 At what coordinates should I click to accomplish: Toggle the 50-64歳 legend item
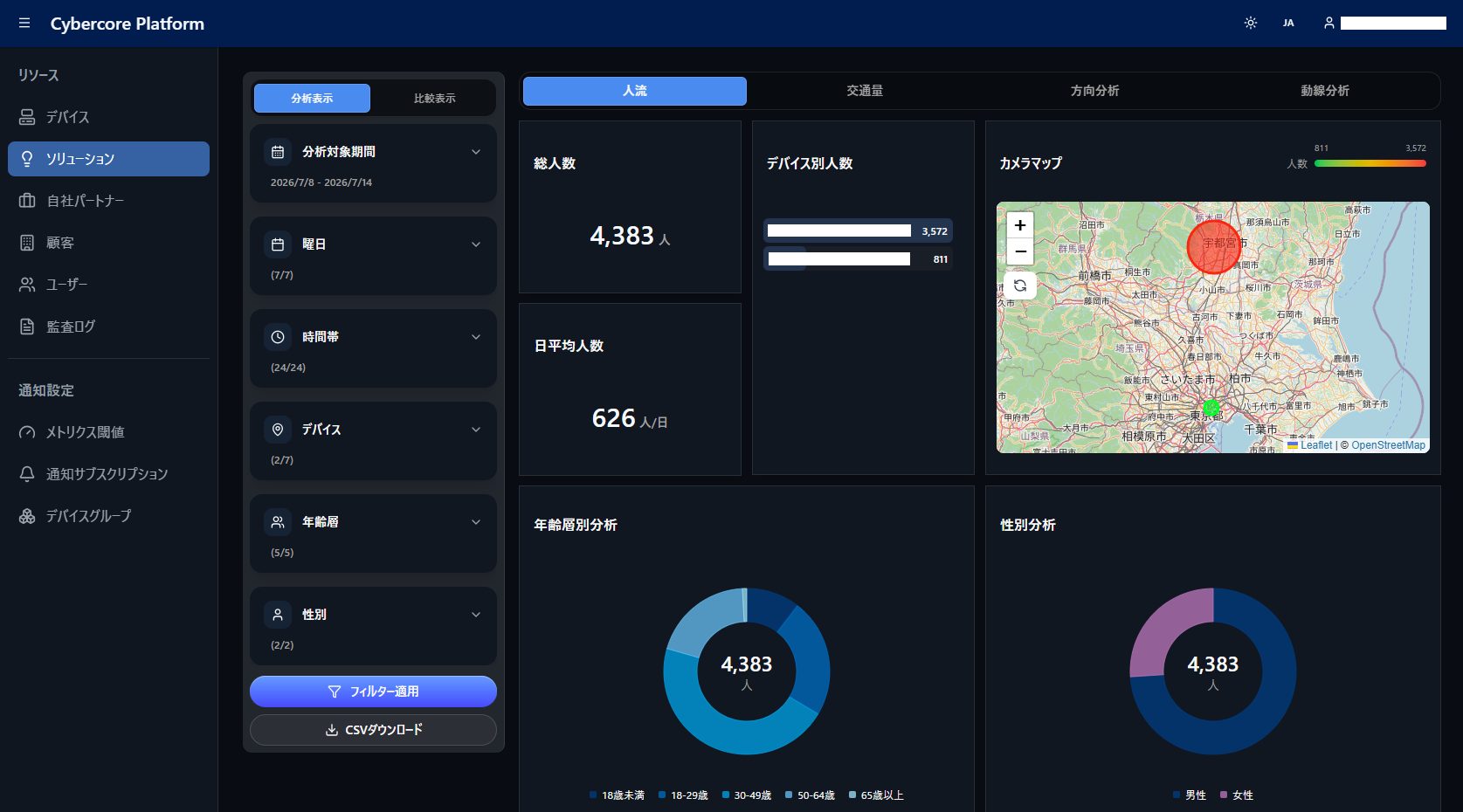pyautogui.click(x=810, y=795)
